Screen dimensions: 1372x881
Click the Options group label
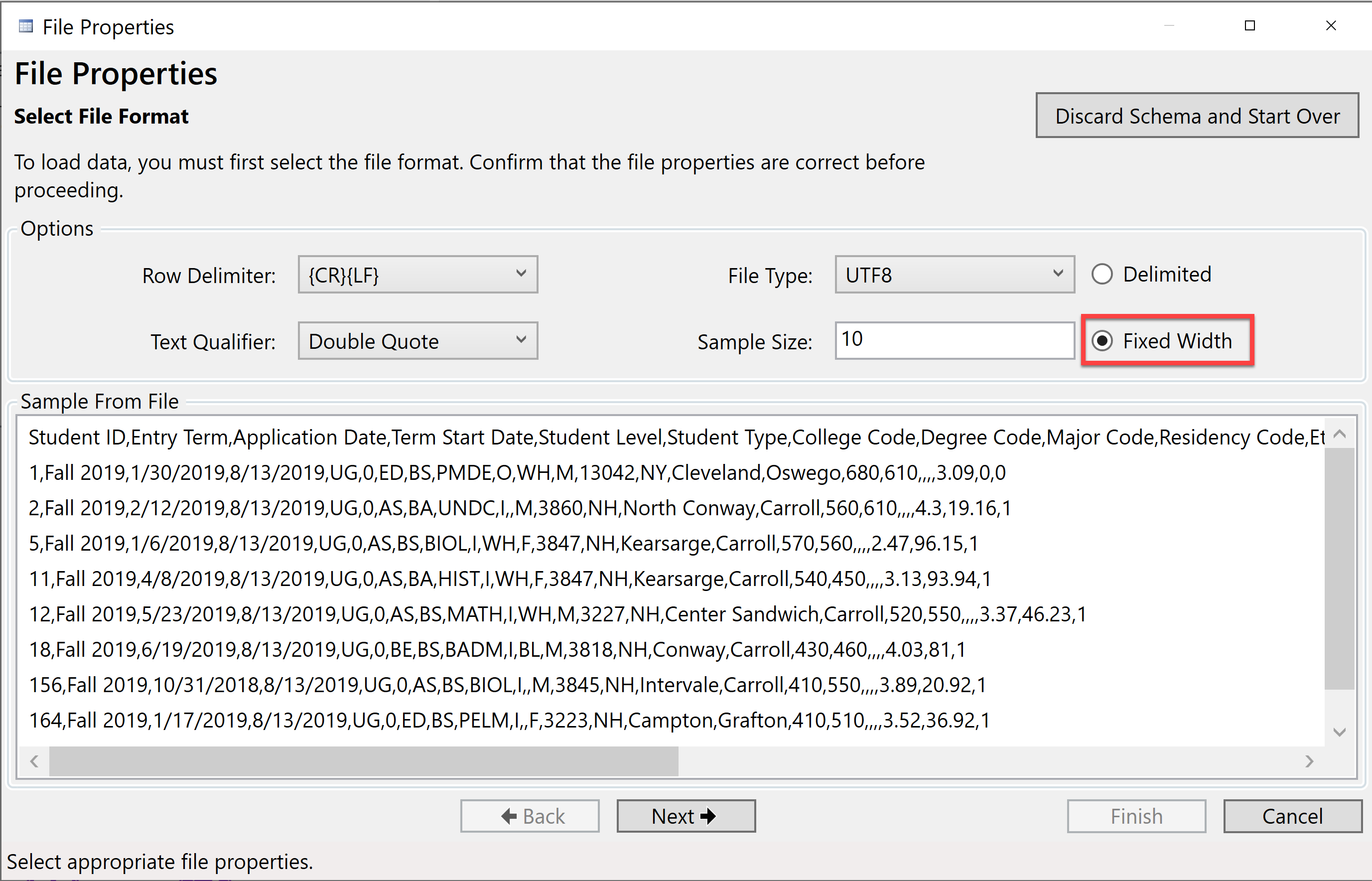click(x=57, y=228)
